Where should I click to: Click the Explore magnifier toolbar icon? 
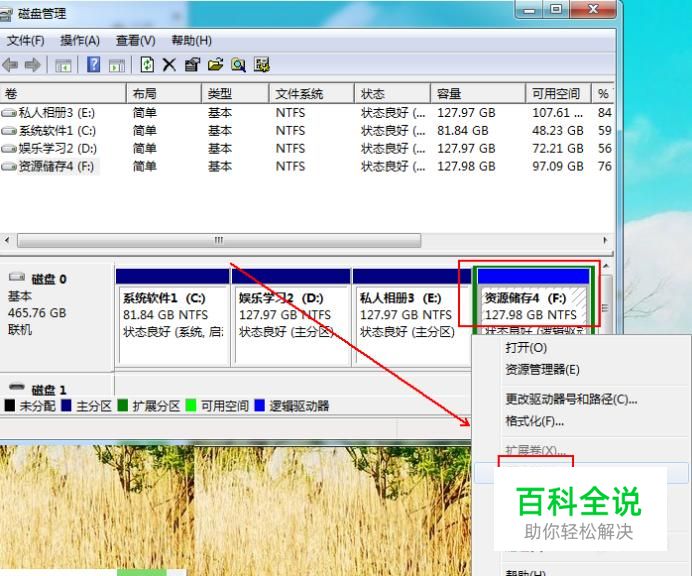point(238,65)
